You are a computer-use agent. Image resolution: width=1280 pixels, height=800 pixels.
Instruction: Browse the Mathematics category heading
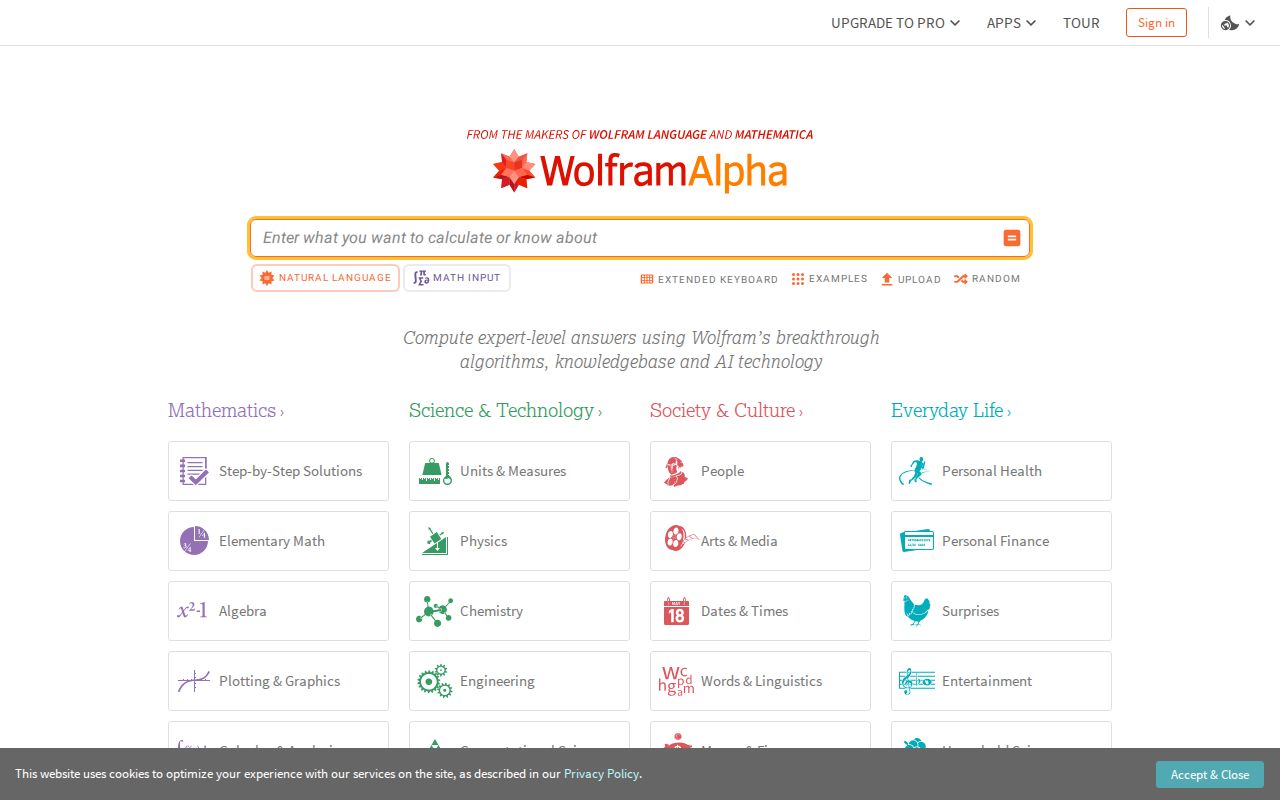225,410
